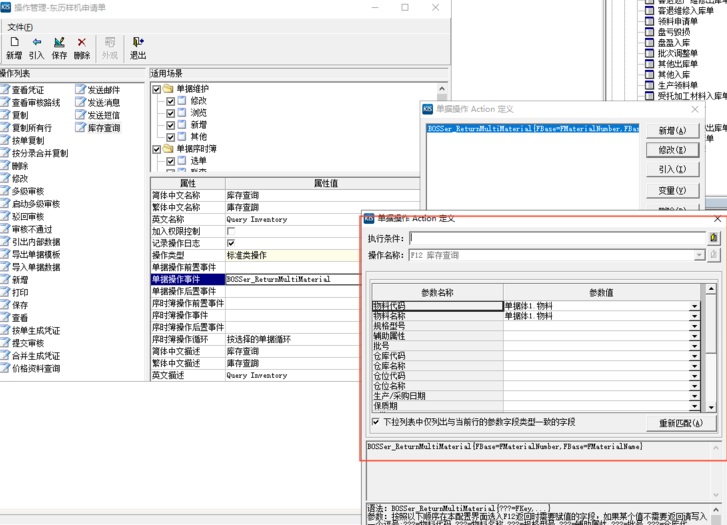Click browse icon beside 执行条件 field
727x525 pixels.
coord(713,238)
